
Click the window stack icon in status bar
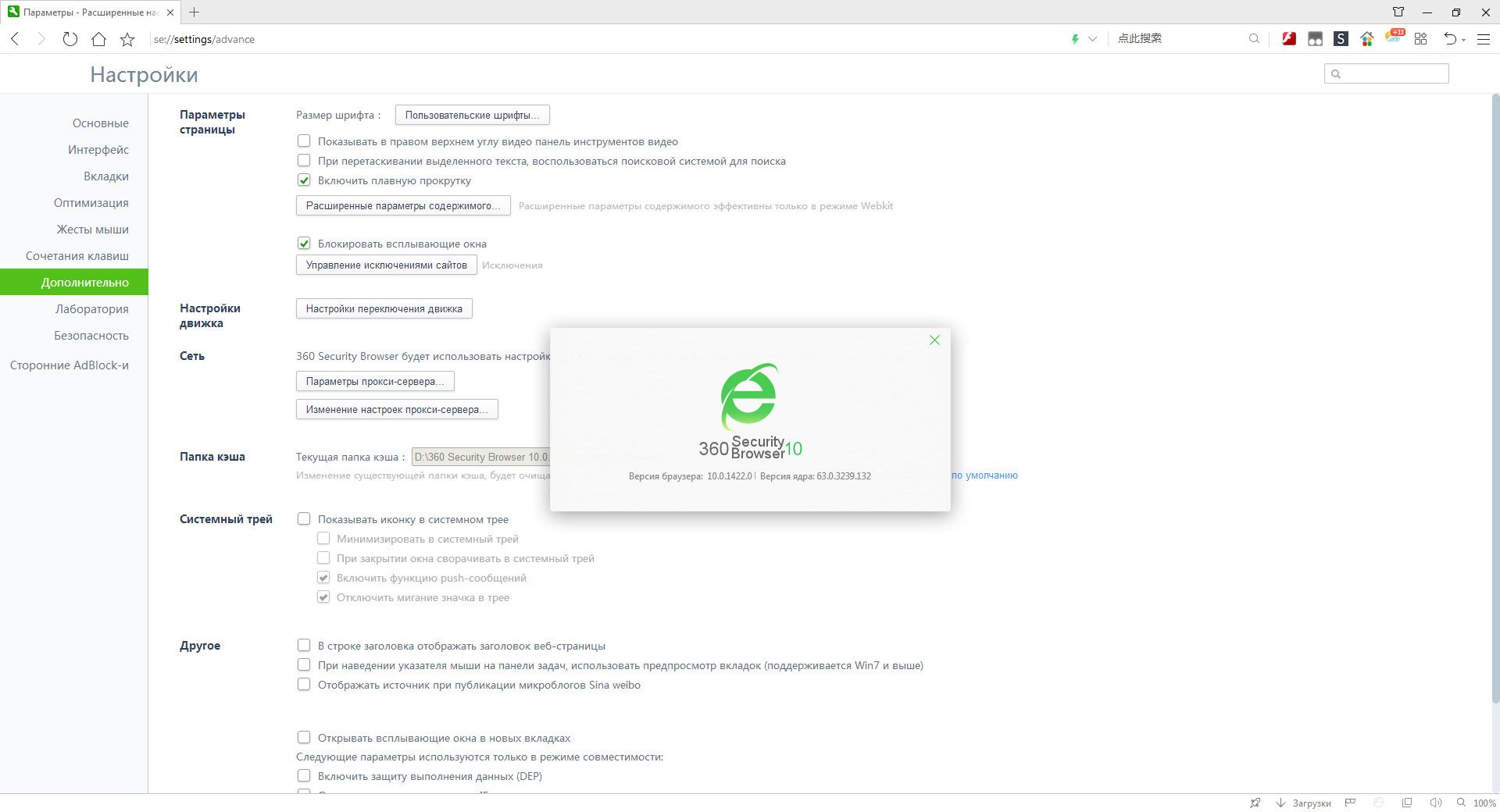coord(1407,803)
